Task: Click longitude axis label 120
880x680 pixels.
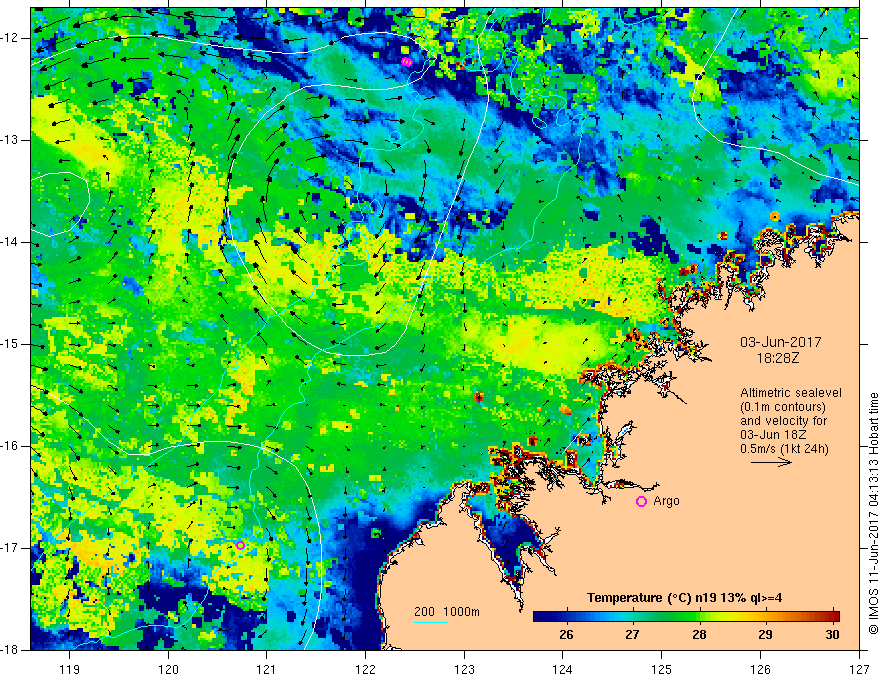Action: click(x=168, y=669)
